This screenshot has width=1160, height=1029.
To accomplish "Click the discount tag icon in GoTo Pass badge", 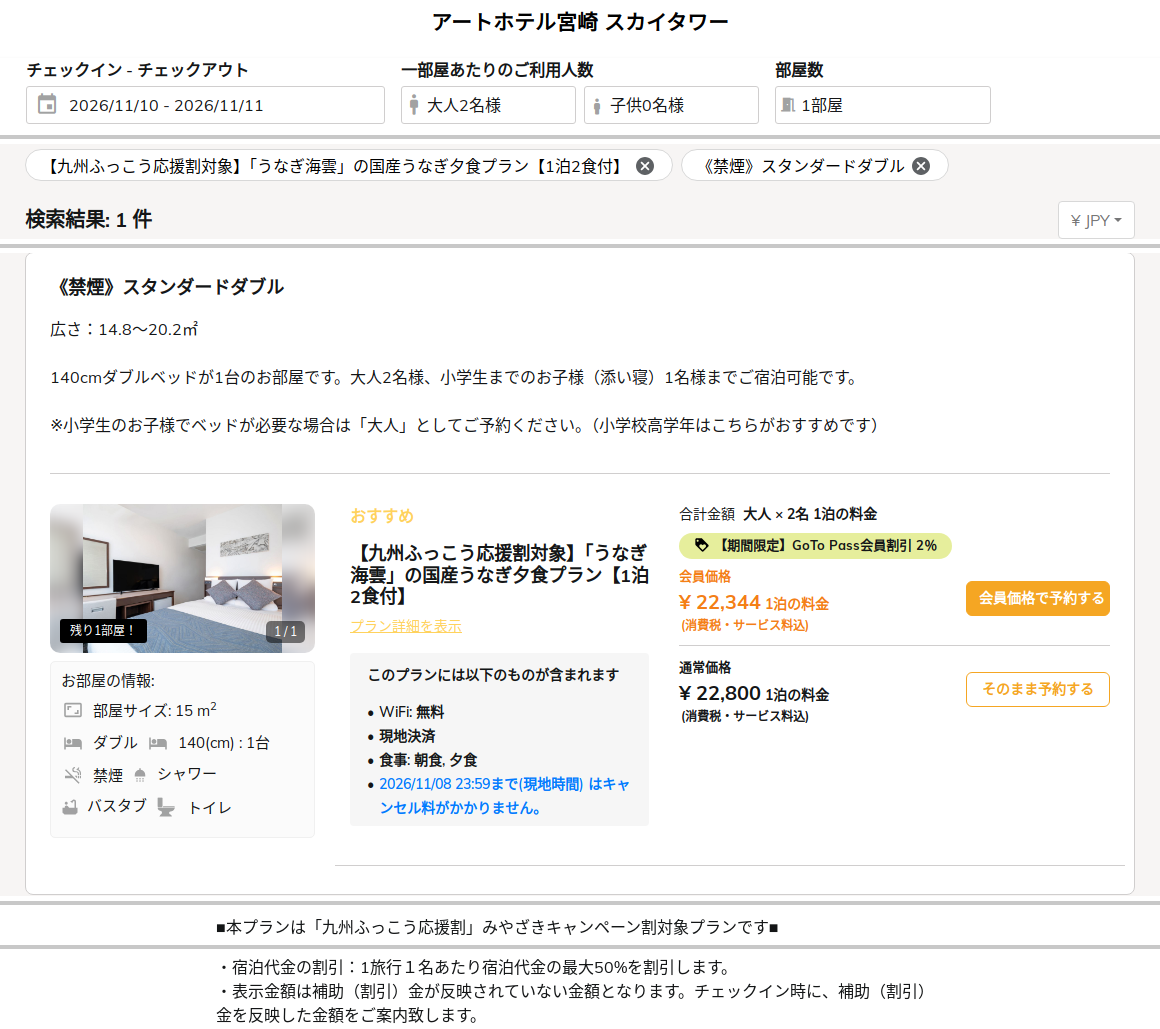I will [701, 545].
